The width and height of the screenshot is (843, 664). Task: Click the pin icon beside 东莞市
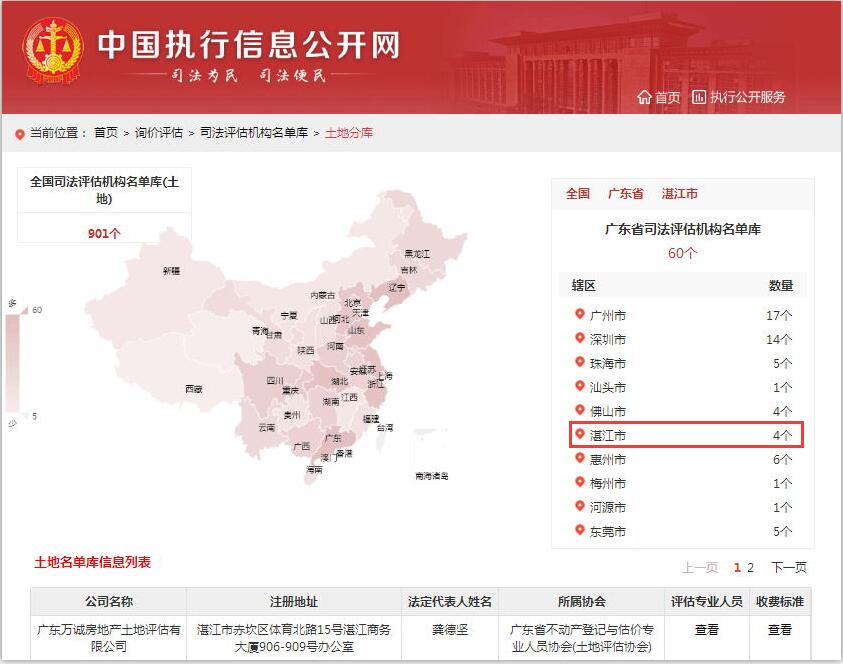[580, 530]
